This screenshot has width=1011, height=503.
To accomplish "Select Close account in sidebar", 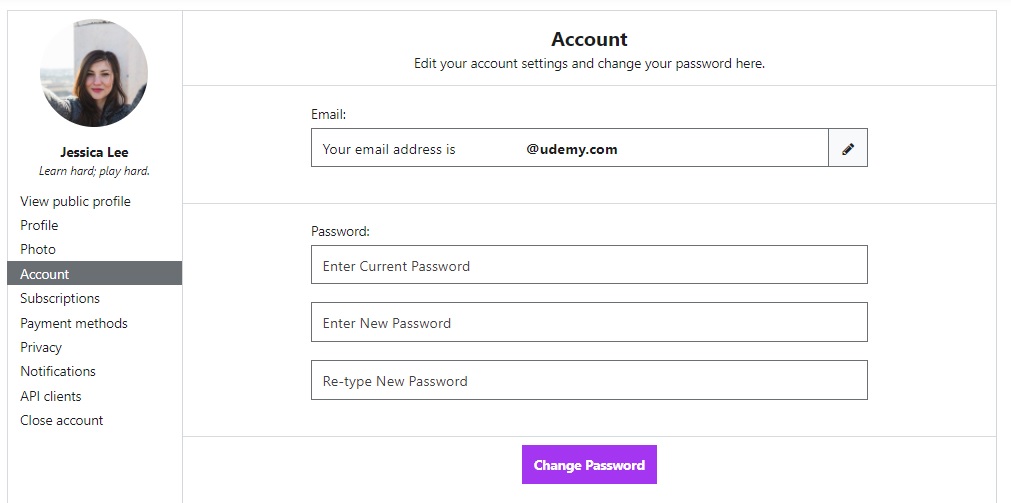I will point(62,420).
